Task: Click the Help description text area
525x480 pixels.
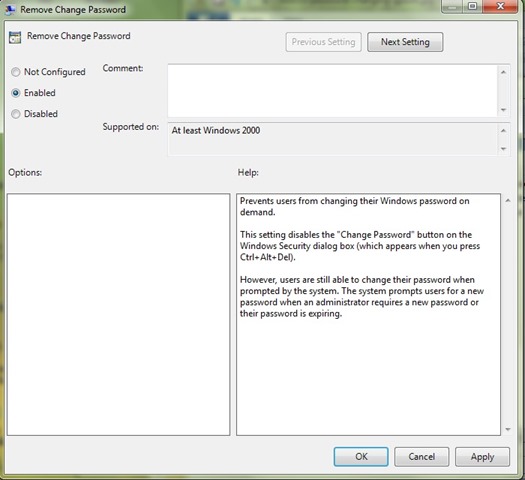Action: pyautogui.click(x=368, y=314)
